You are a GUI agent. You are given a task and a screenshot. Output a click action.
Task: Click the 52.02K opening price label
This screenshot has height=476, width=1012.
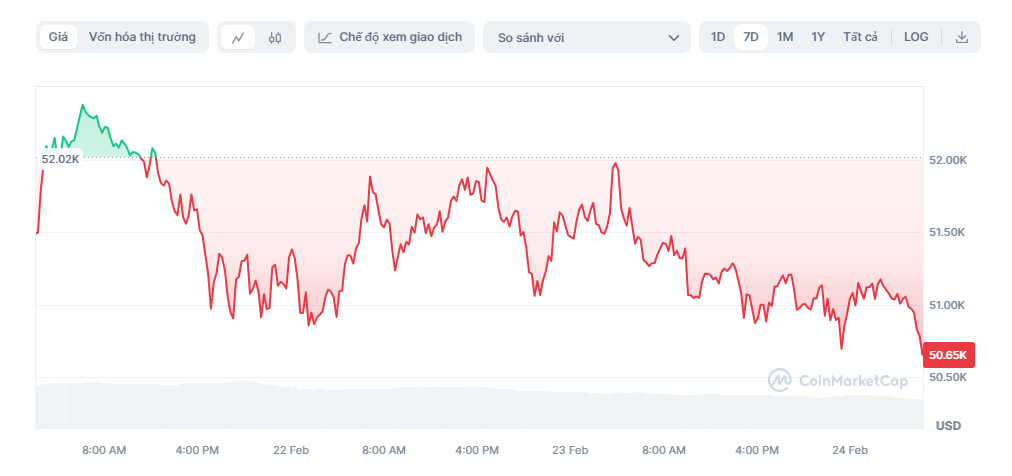[60, 159]
